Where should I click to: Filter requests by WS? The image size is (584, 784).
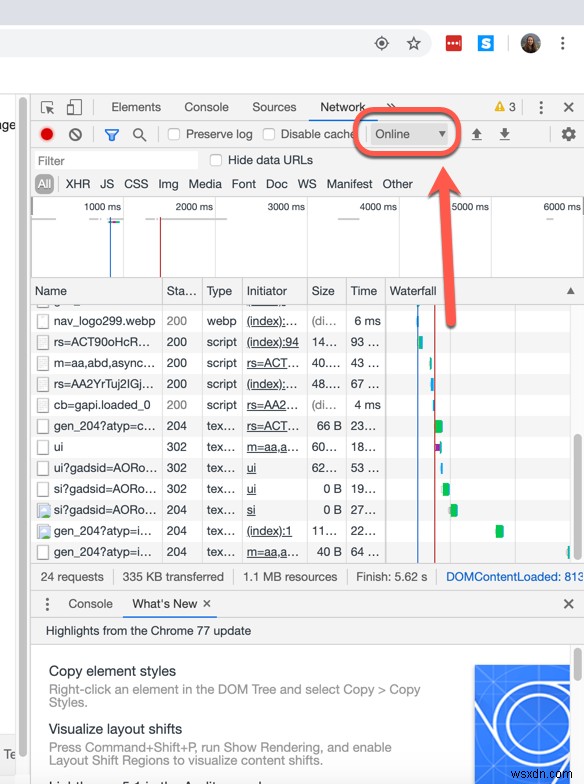307,184
